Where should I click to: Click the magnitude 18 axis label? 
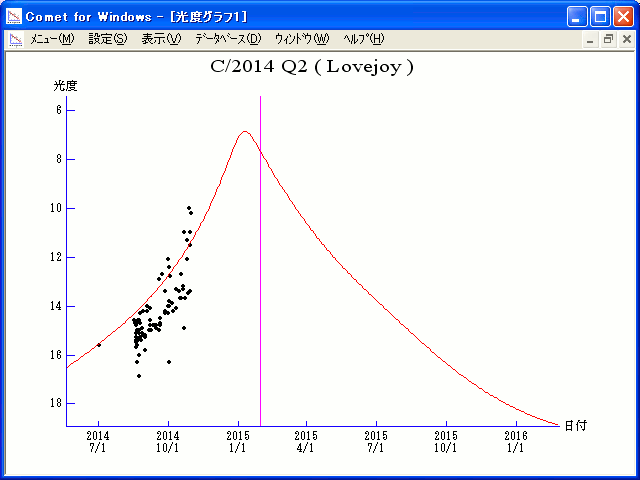tap(57, 403)
